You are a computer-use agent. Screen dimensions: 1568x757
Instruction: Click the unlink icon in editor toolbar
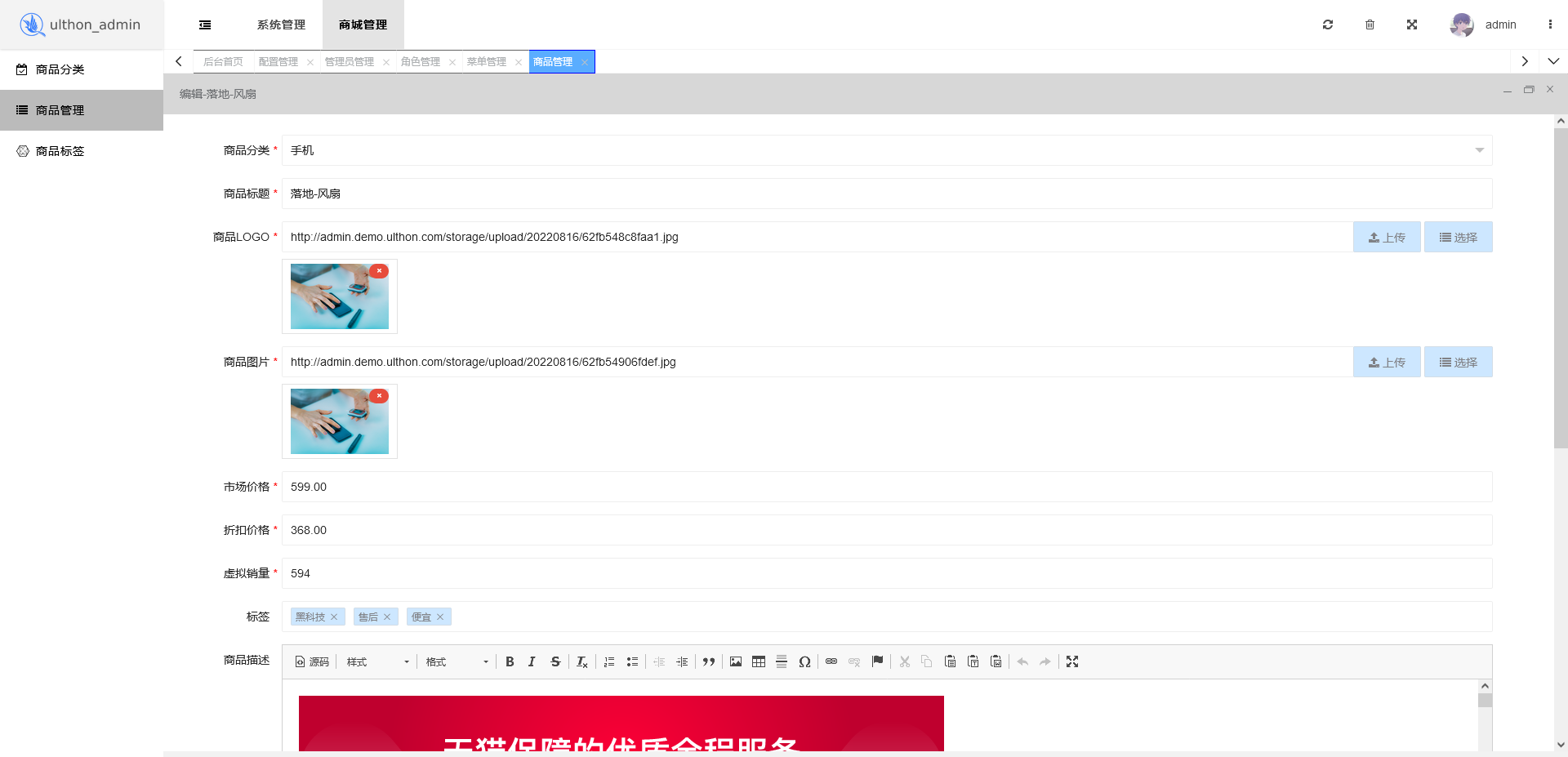click(x=854, y=661)
